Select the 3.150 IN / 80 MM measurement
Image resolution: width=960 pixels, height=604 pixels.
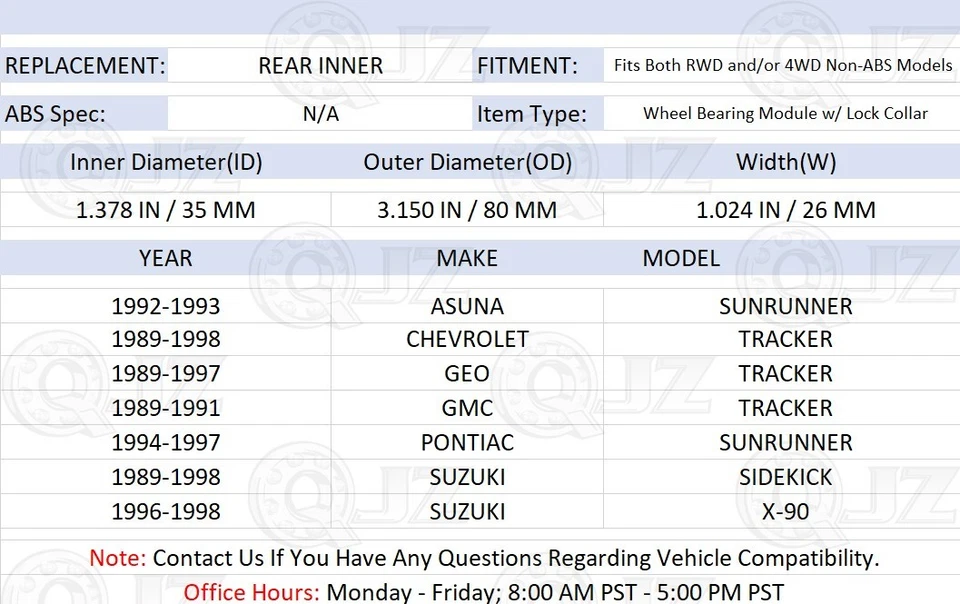click(x=468, y=210)
